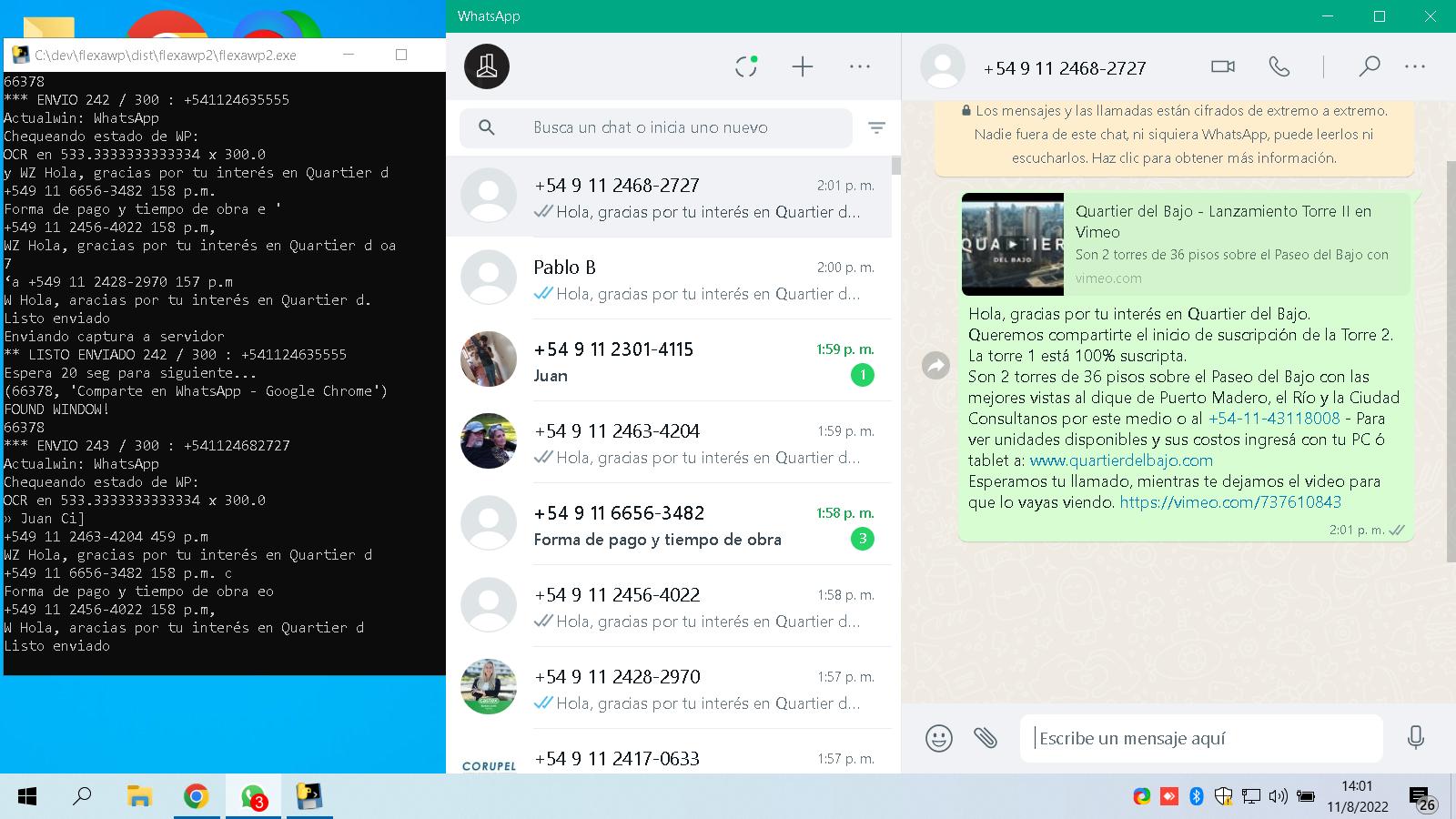Click the network tray icon

1251,797
